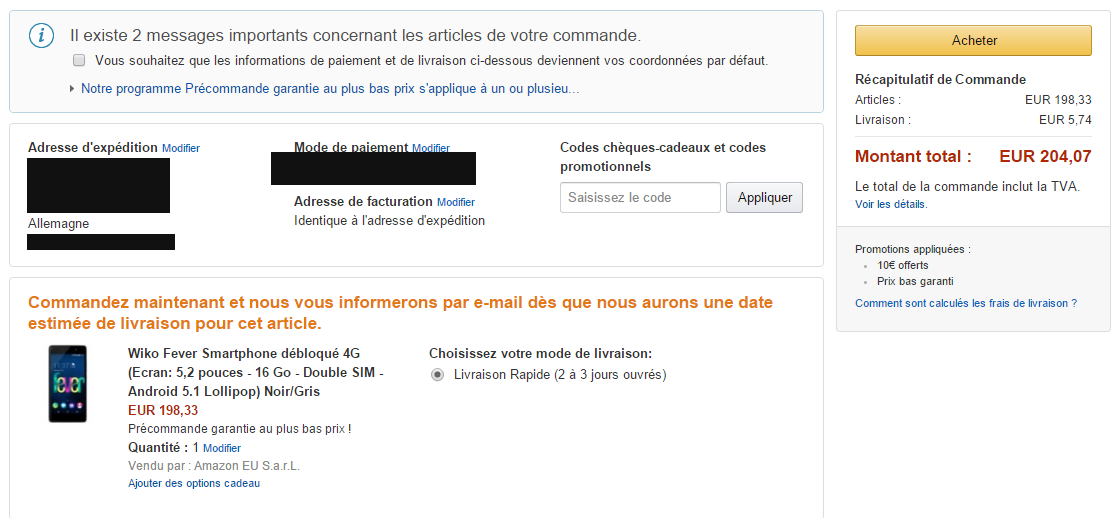
Task: Click Modifier next to Adresse de facturation
Action: pyautogui.click(x=456, y=202)
